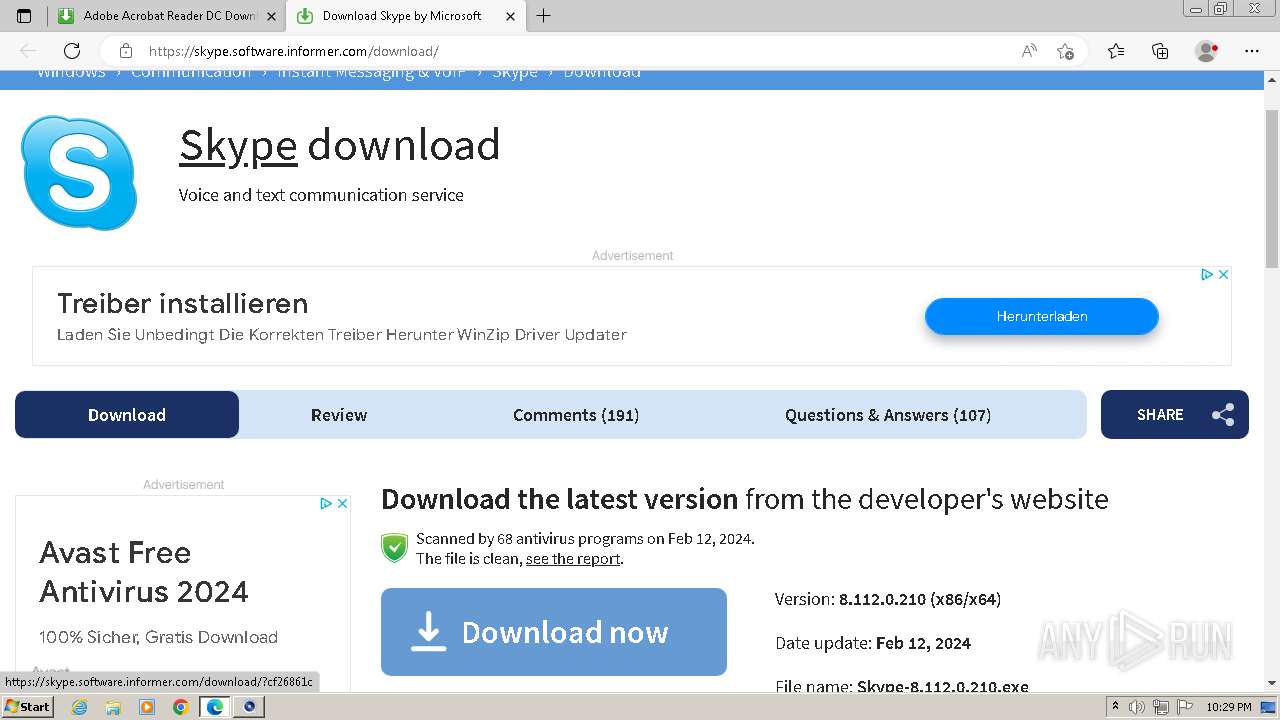Viewport: 1280px width, 720px height.
Task: Open browser Collections
Action: pyautogui.click(x=1160, y=51)
